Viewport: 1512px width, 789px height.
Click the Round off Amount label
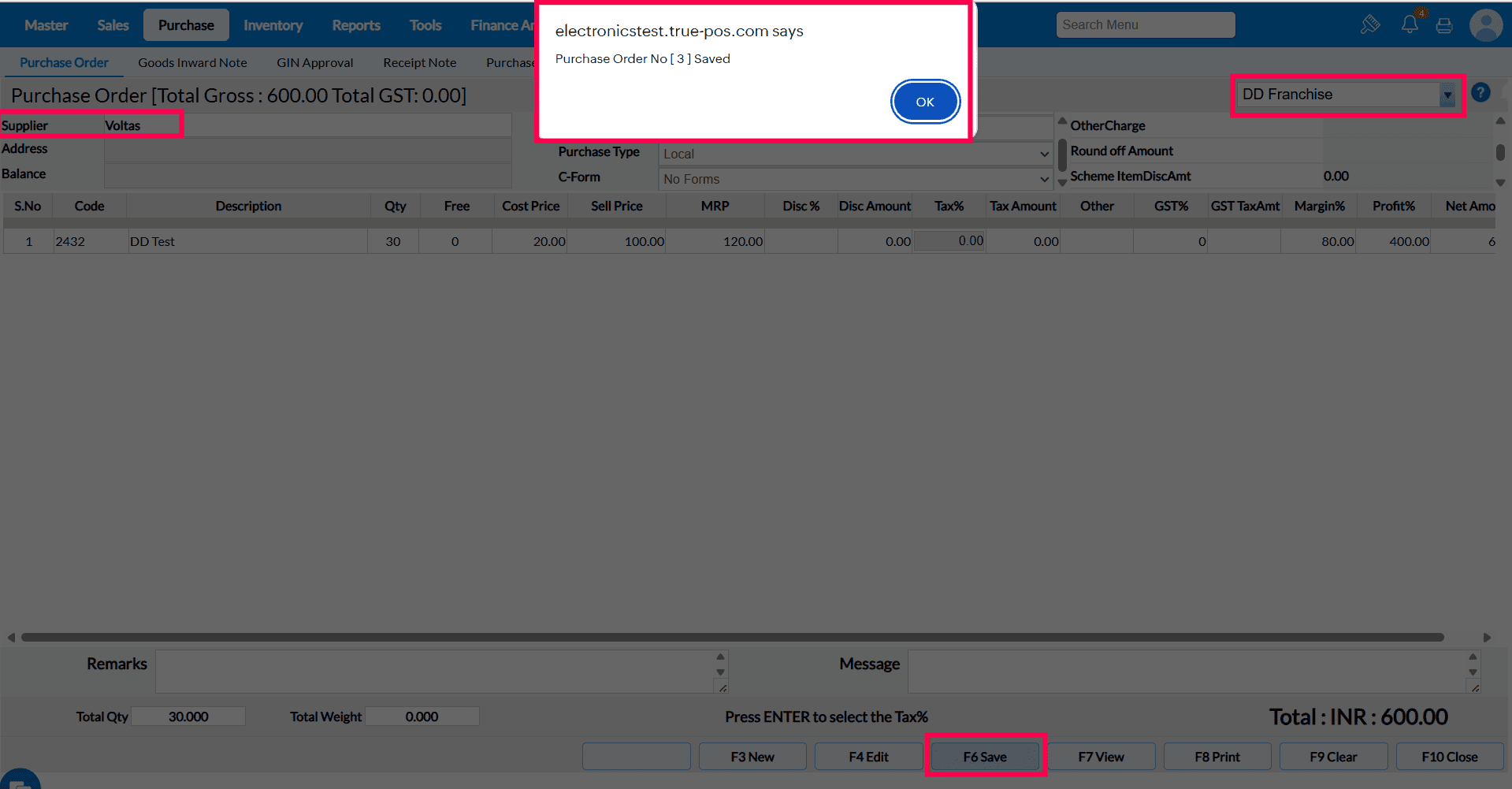(1121, 151)
